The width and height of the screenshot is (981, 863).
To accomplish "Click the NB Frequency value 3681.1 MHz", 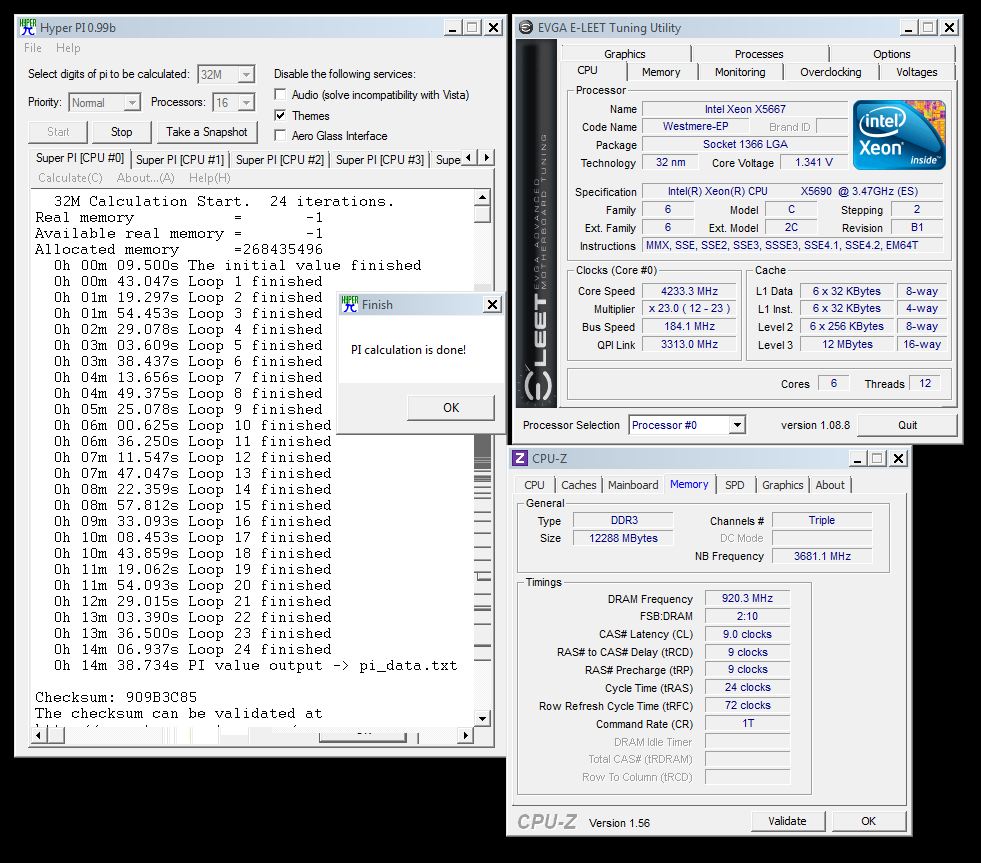I will [x=822, y=556].
